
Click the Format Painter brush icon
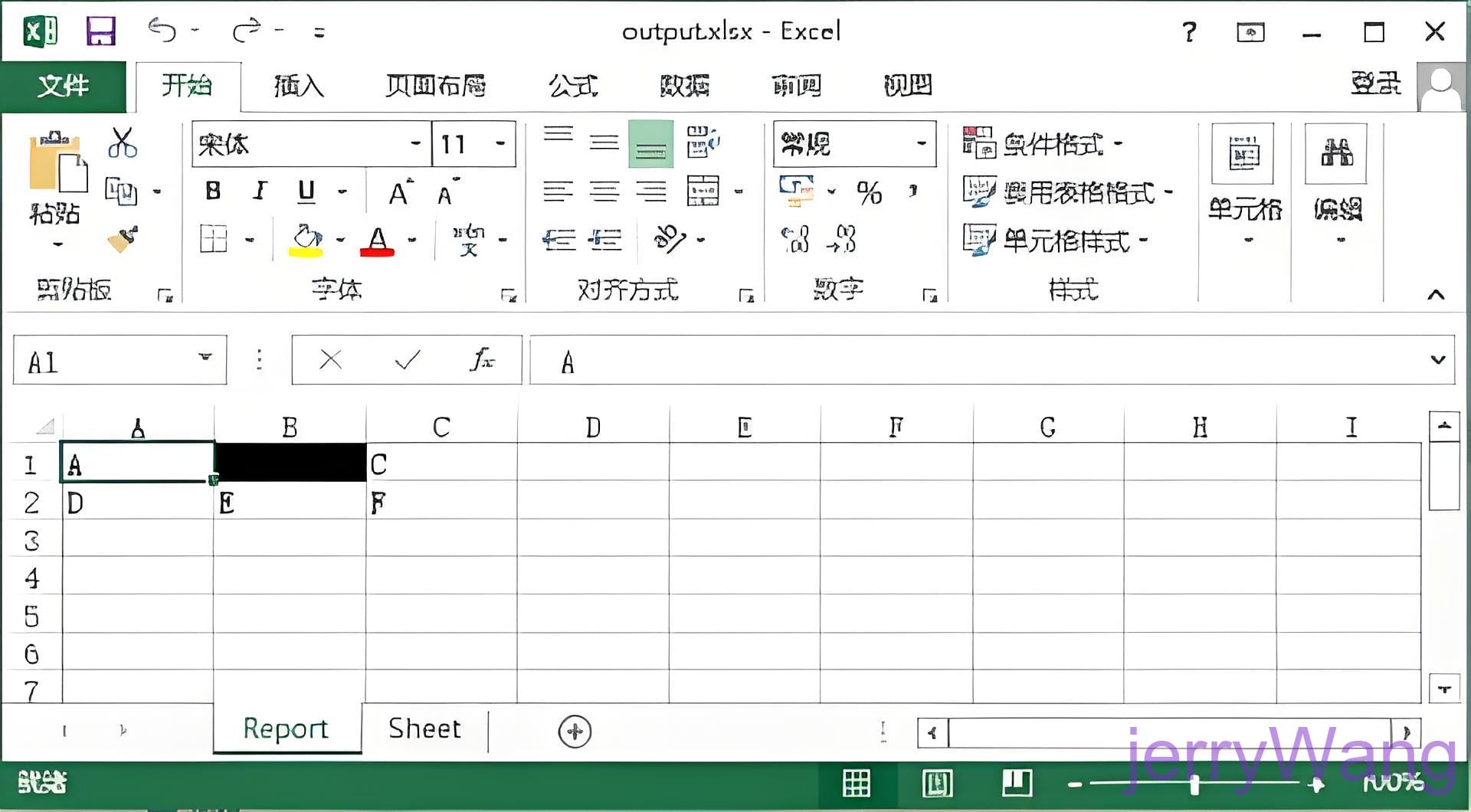coord(123,239)
